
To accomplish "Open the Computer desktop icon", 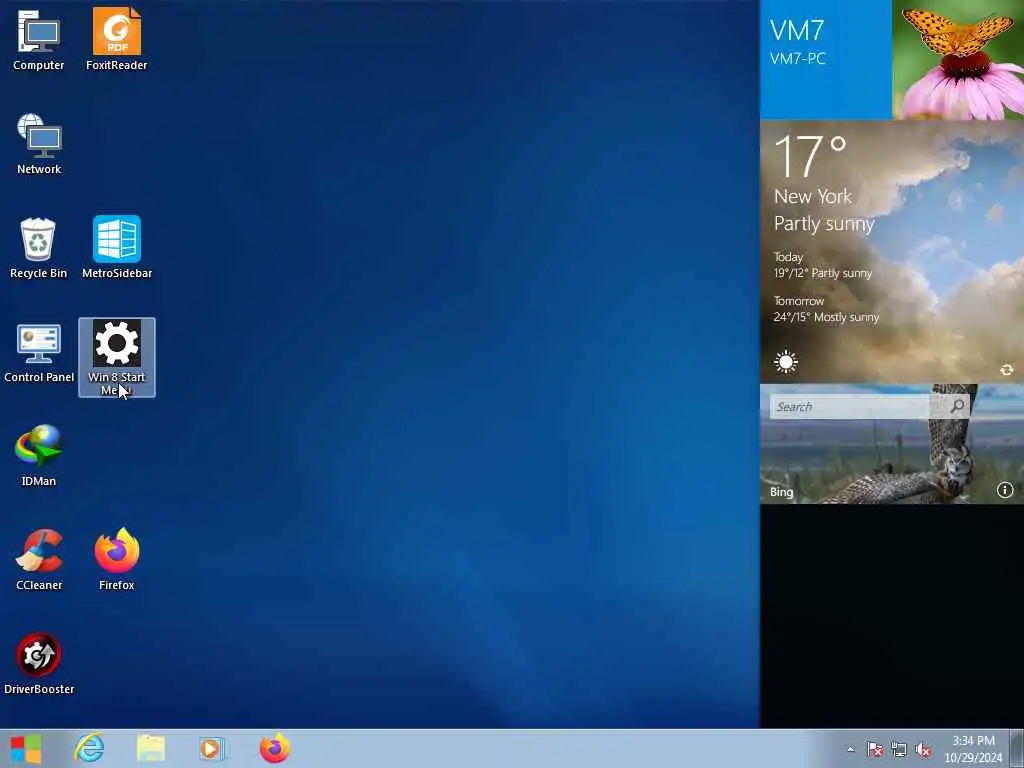I will coord(39,39).
